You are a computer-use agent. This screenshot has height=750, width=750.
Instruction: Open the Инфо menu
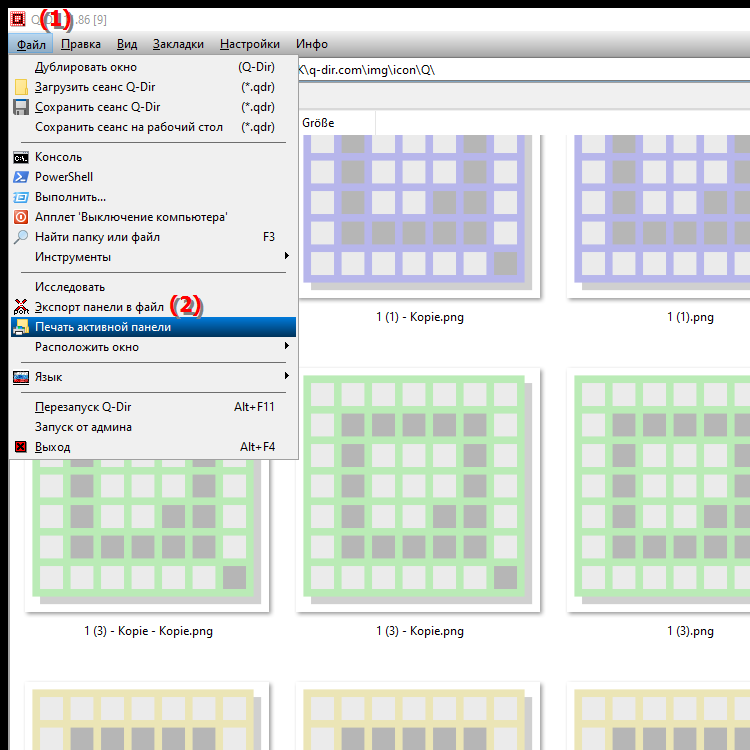click(x=311, y=44)
